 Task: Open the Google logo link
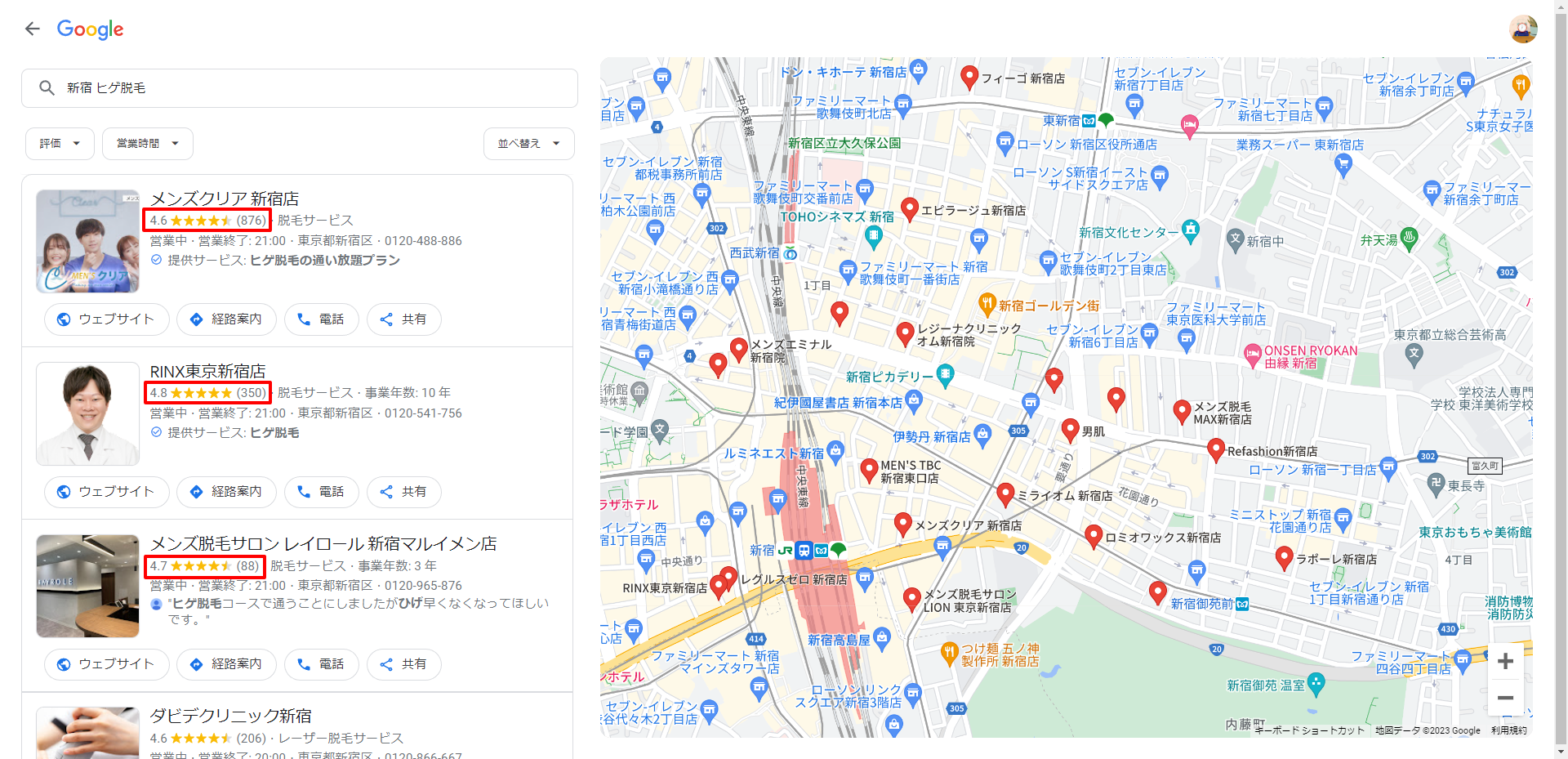pyautogui.click(x=90, y=29)
